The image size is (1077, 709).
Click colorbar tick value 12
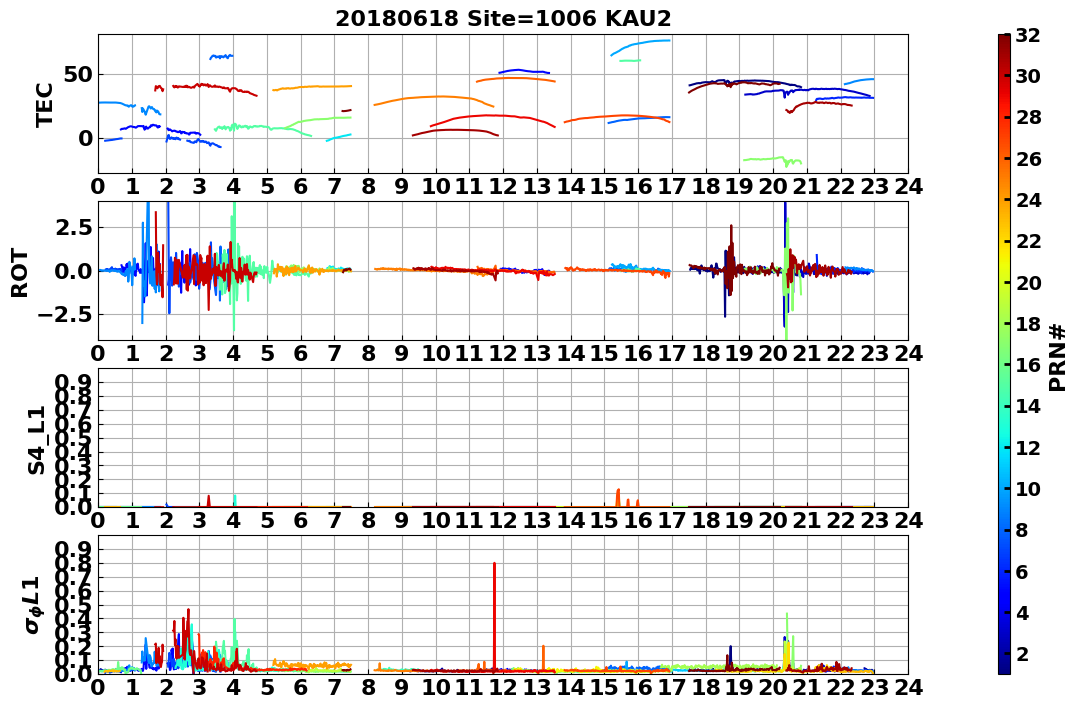(x=1027, y=447)
